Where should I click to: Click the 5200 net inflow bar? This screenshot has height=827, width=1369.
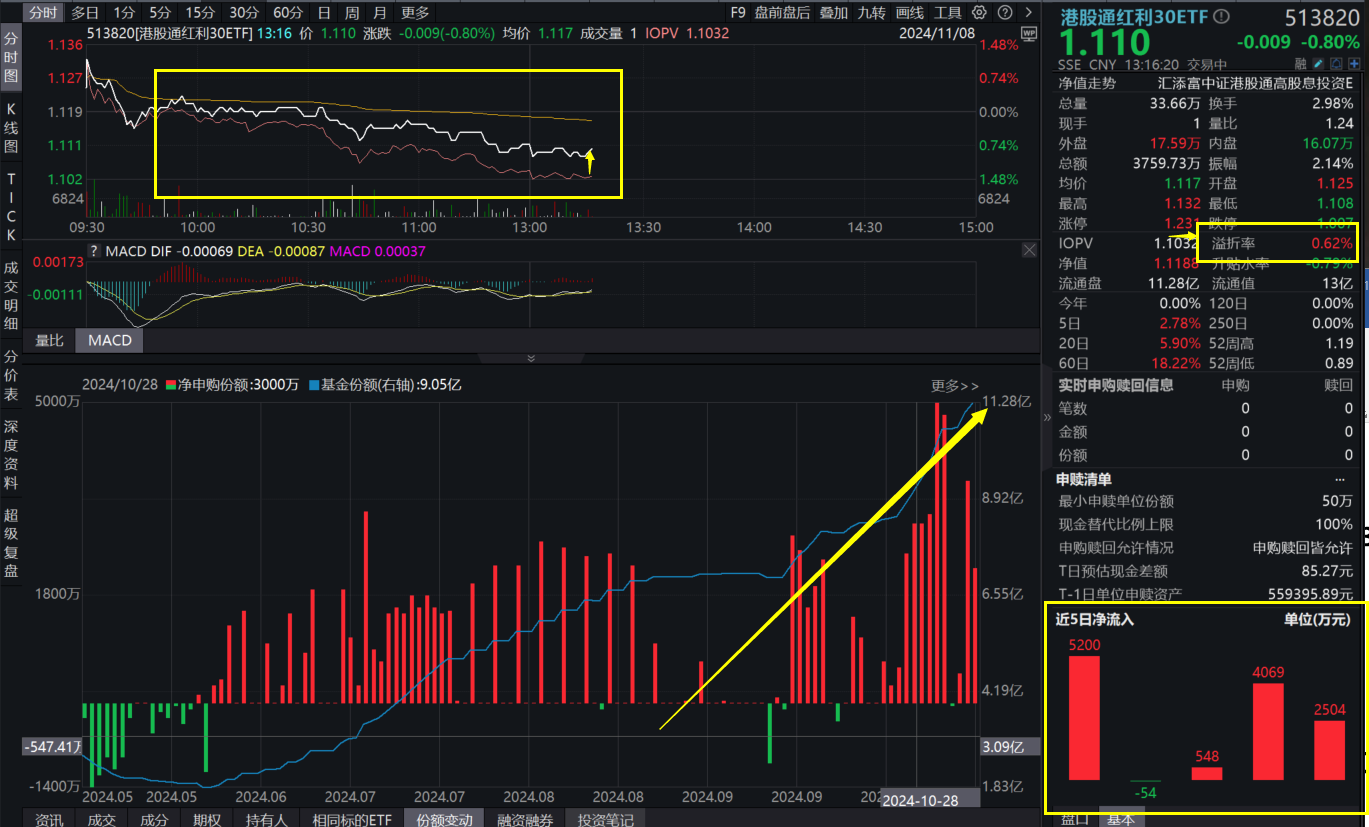(1084, 717)
